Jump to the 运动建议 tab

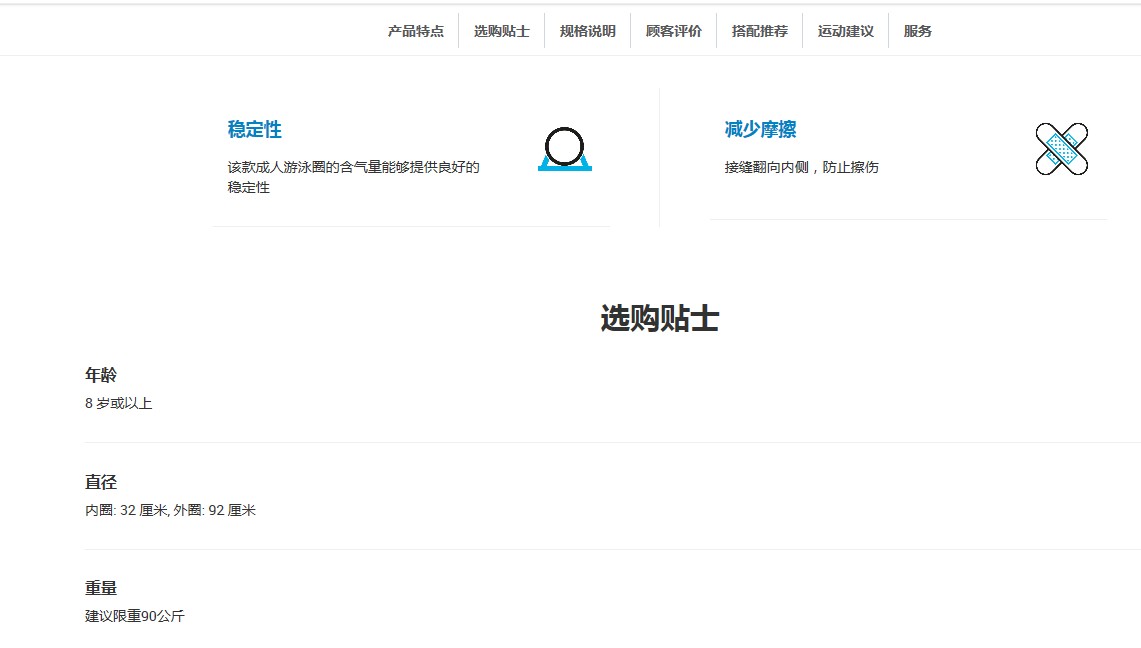tap(845, 31)
